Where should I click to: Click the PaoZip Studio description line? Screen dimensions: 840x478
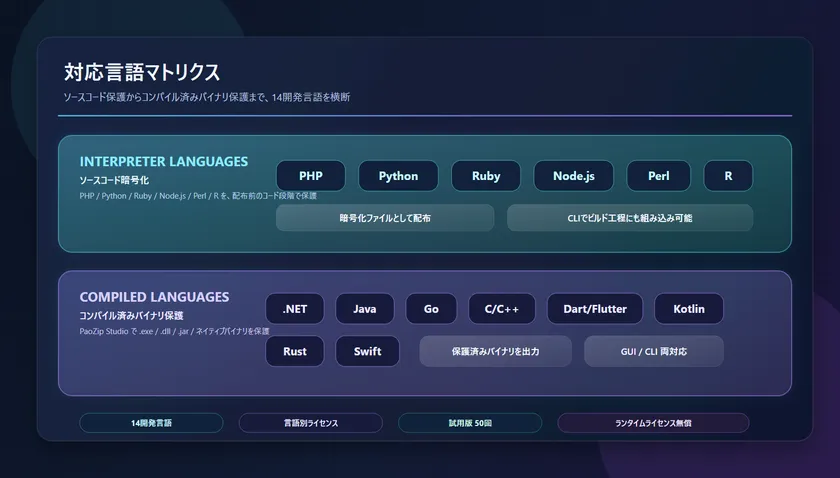click(174, 331)
